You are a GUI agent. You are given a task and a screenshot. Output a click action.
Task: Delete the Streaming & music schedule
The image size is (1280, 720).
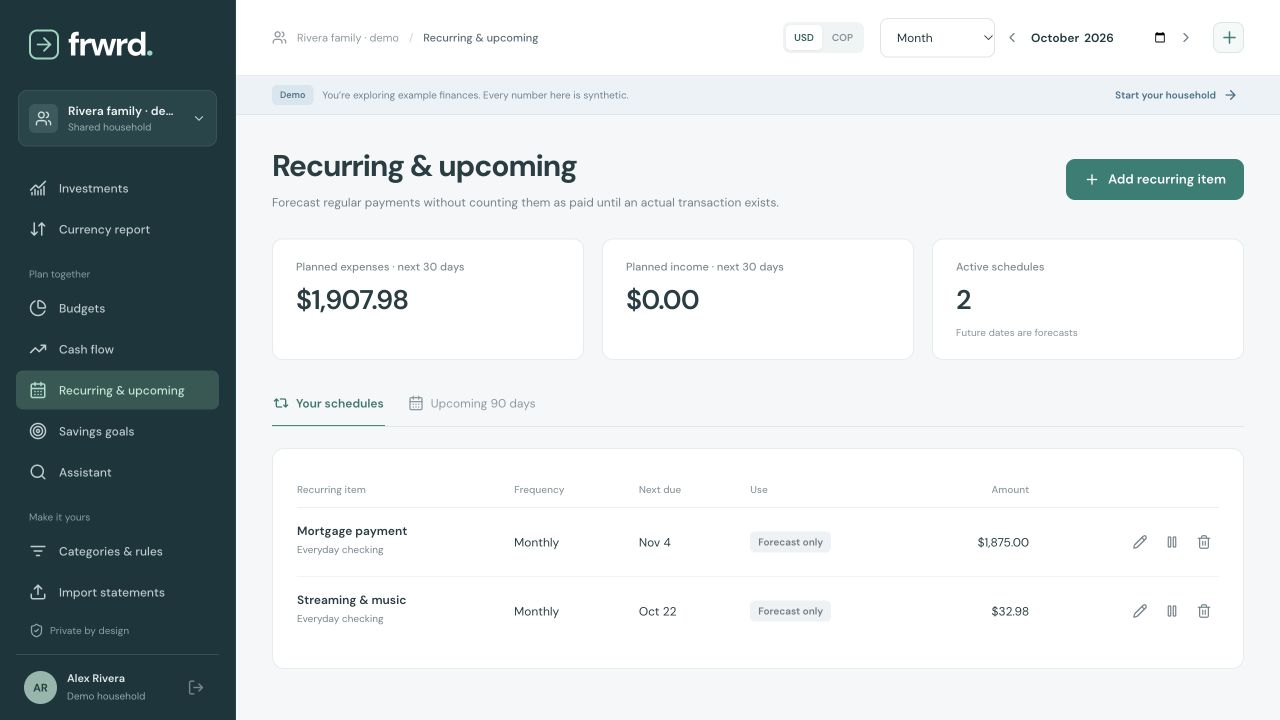[1204, 611]
